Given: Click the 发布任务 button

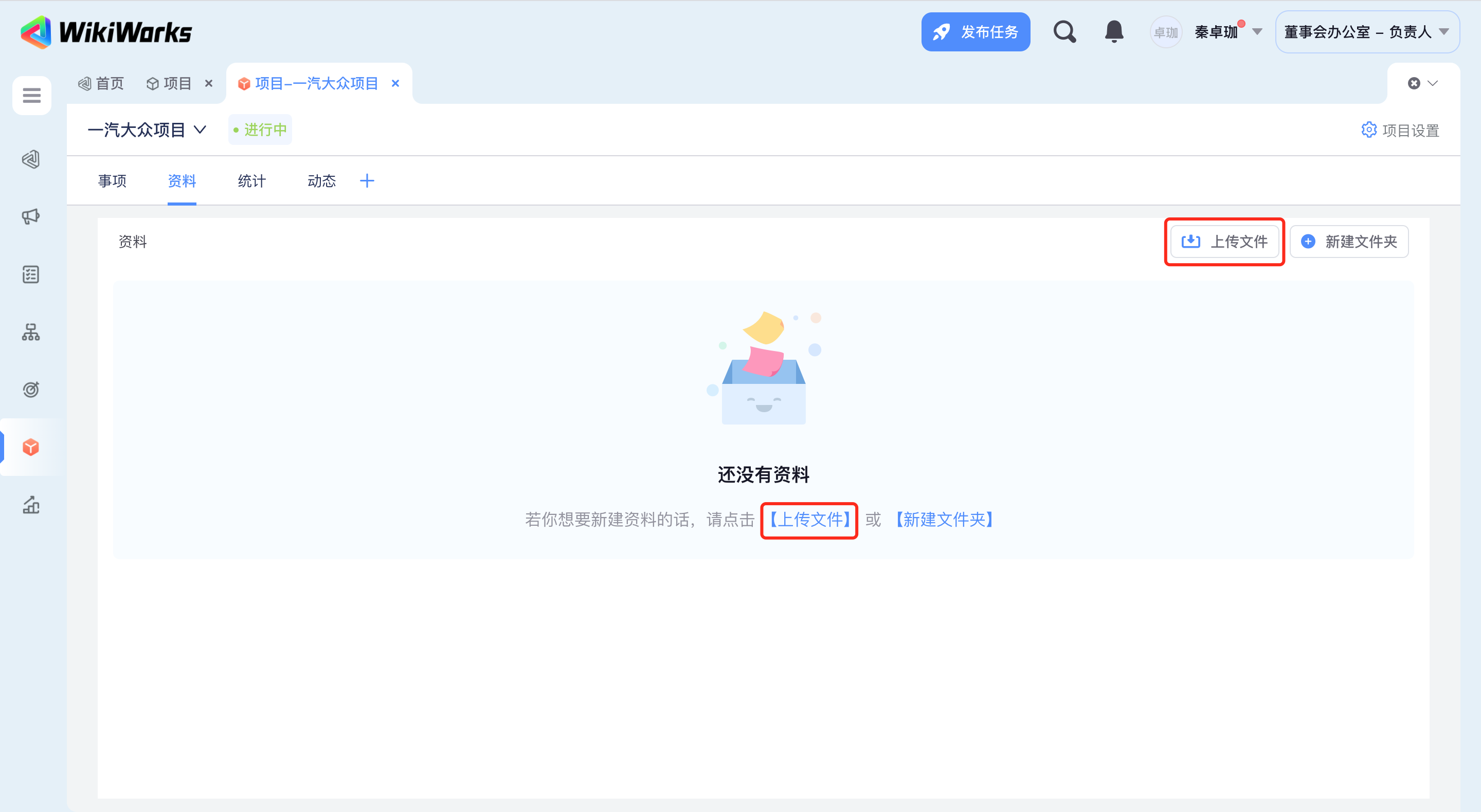Looking at the screenshot, I should click(x=975, y=32).
